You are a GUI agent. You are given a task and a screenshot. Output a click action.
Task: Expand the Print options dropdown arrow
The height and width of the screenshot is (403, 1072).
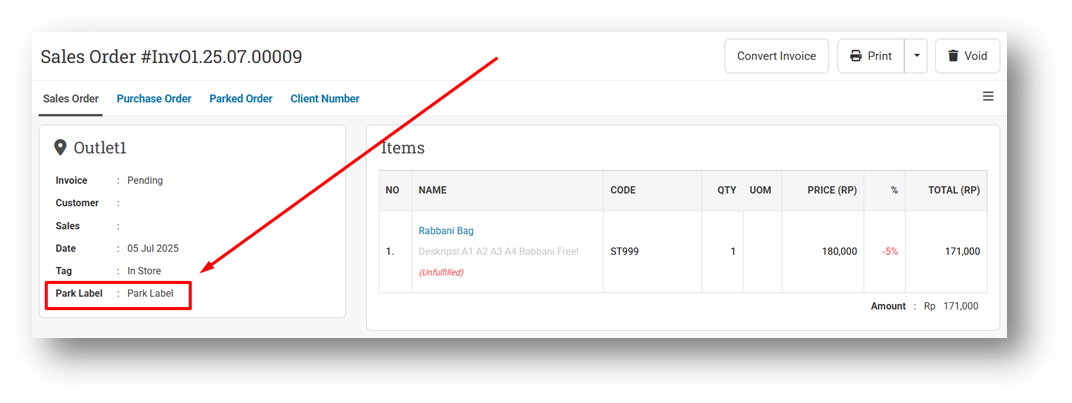click(x=916, y=56)
